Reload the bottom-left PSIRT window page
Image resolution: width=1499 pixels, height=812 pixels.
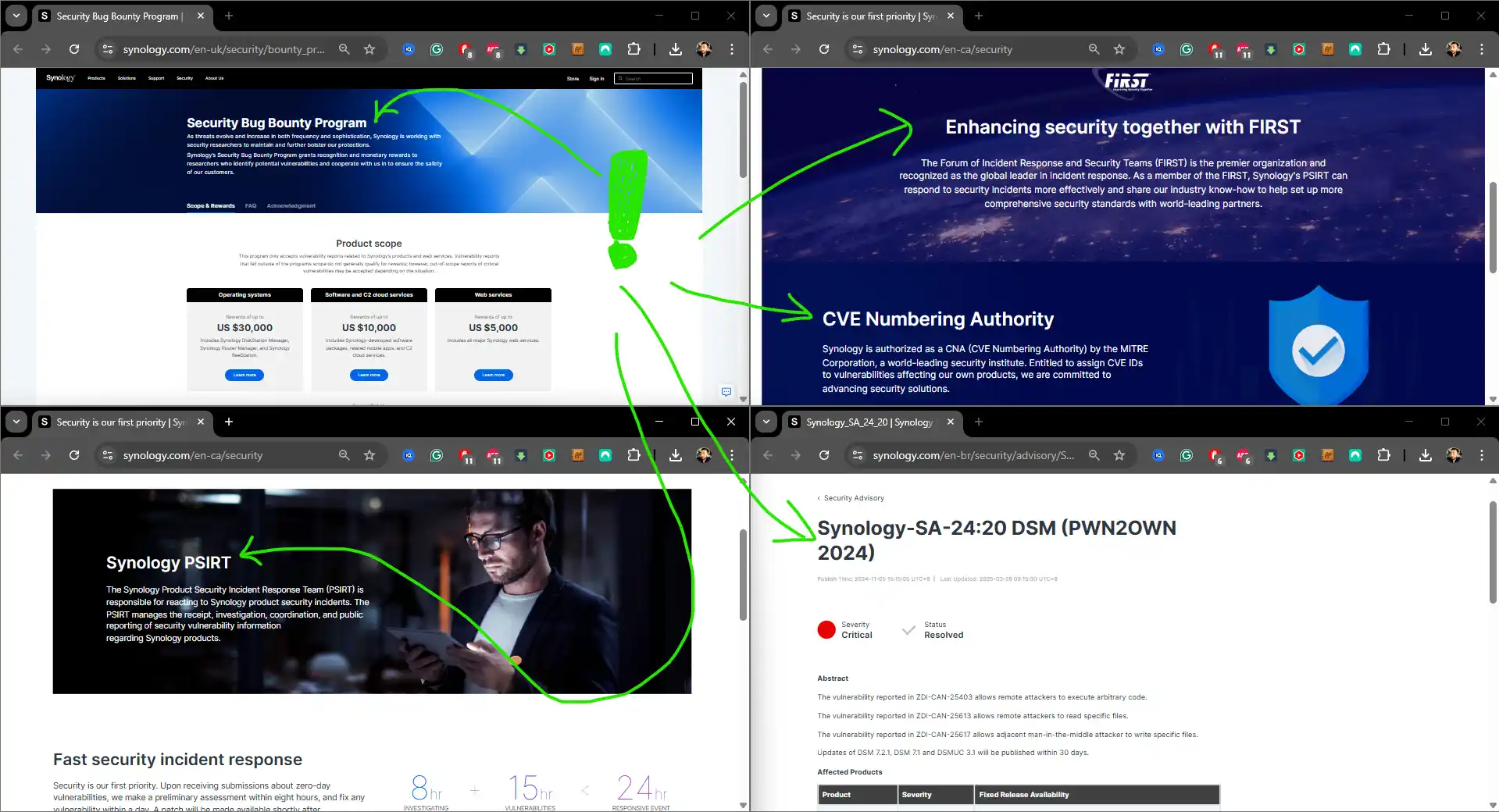[74, 455]
